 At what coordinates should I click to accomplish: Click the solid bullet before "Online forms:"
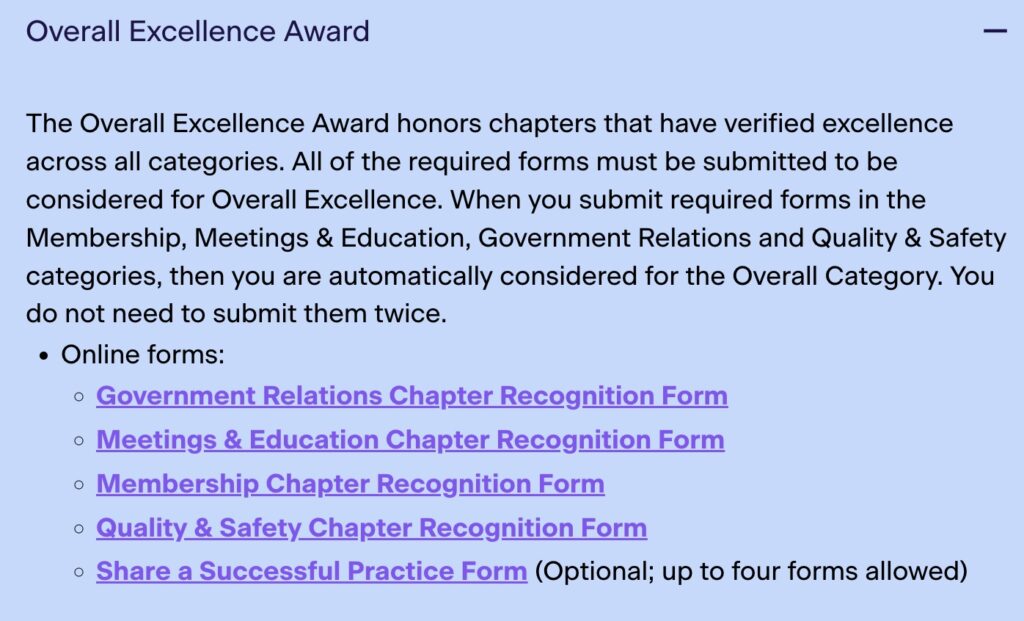(44, 355)
